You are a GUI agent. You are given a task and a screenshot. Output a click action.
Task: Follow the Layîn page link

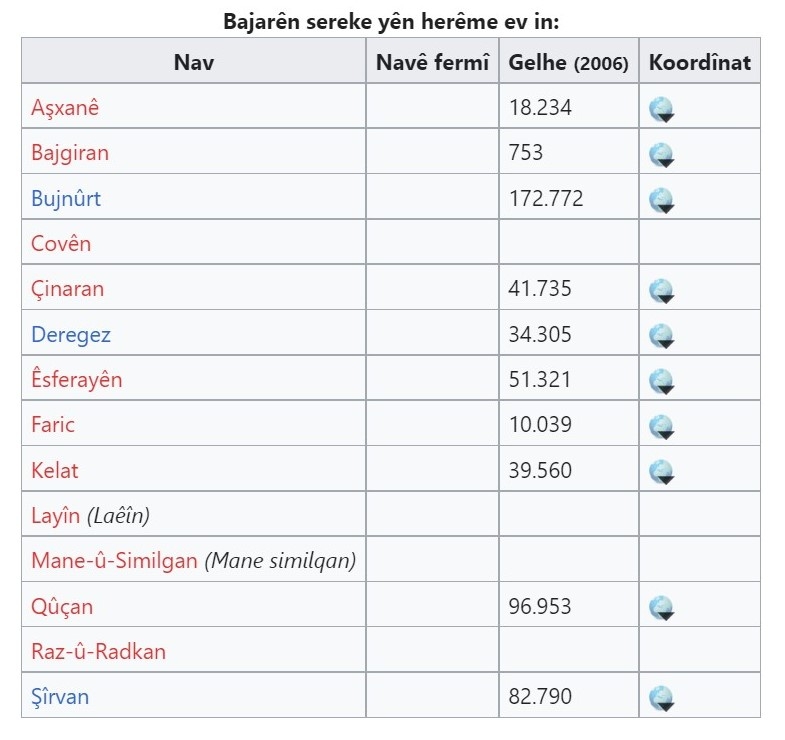click(x=55, y=515)
